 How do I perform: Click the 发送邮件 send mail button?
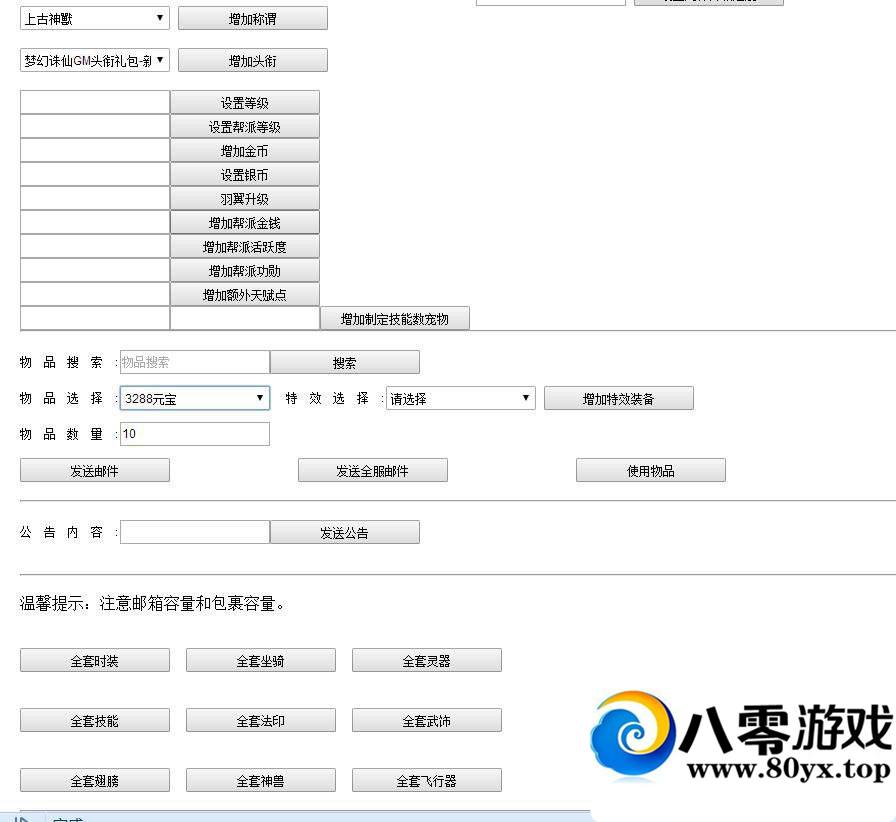[x=94, y=470]
